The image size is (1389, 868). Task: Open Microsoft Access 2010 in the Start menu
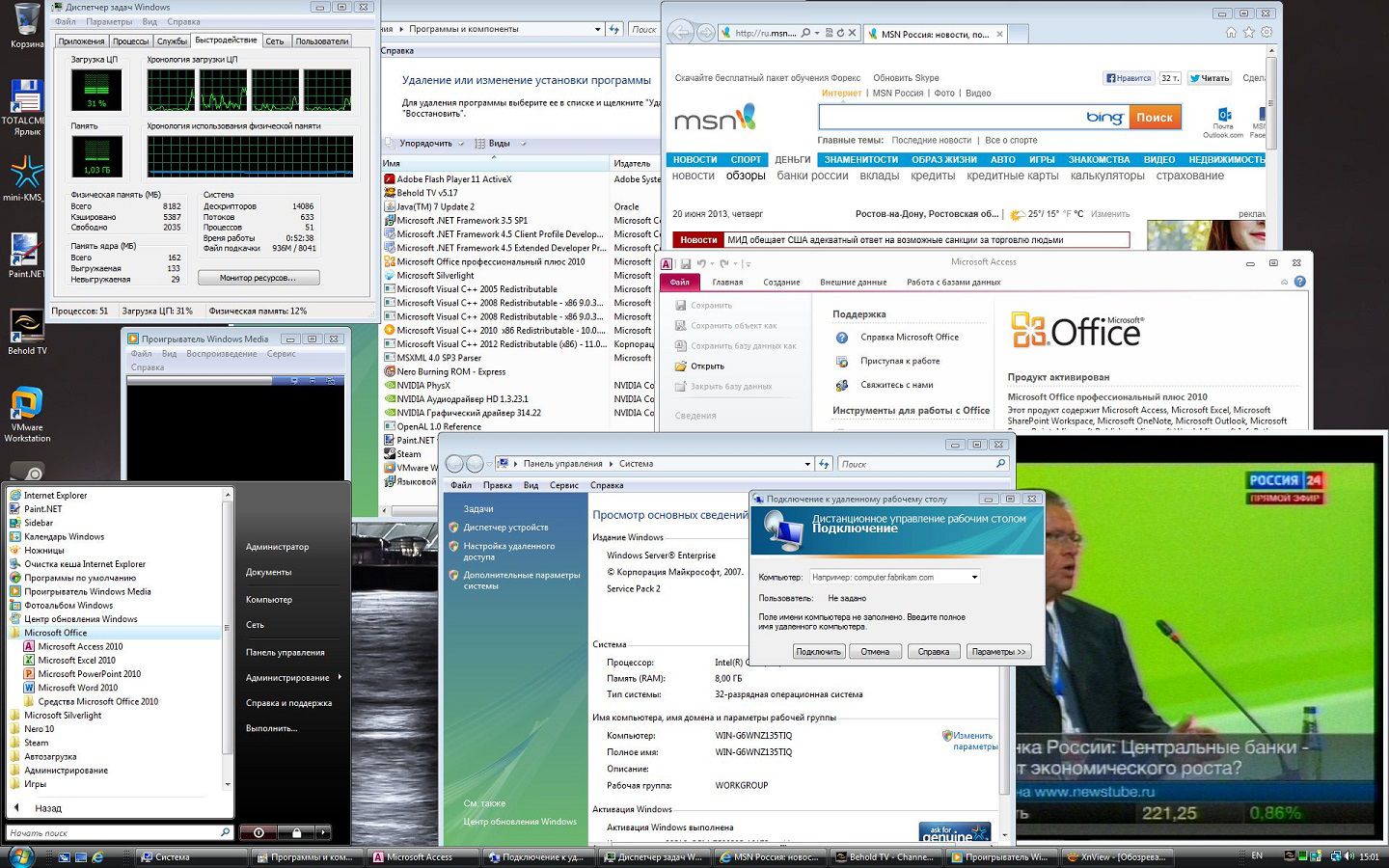80,646
